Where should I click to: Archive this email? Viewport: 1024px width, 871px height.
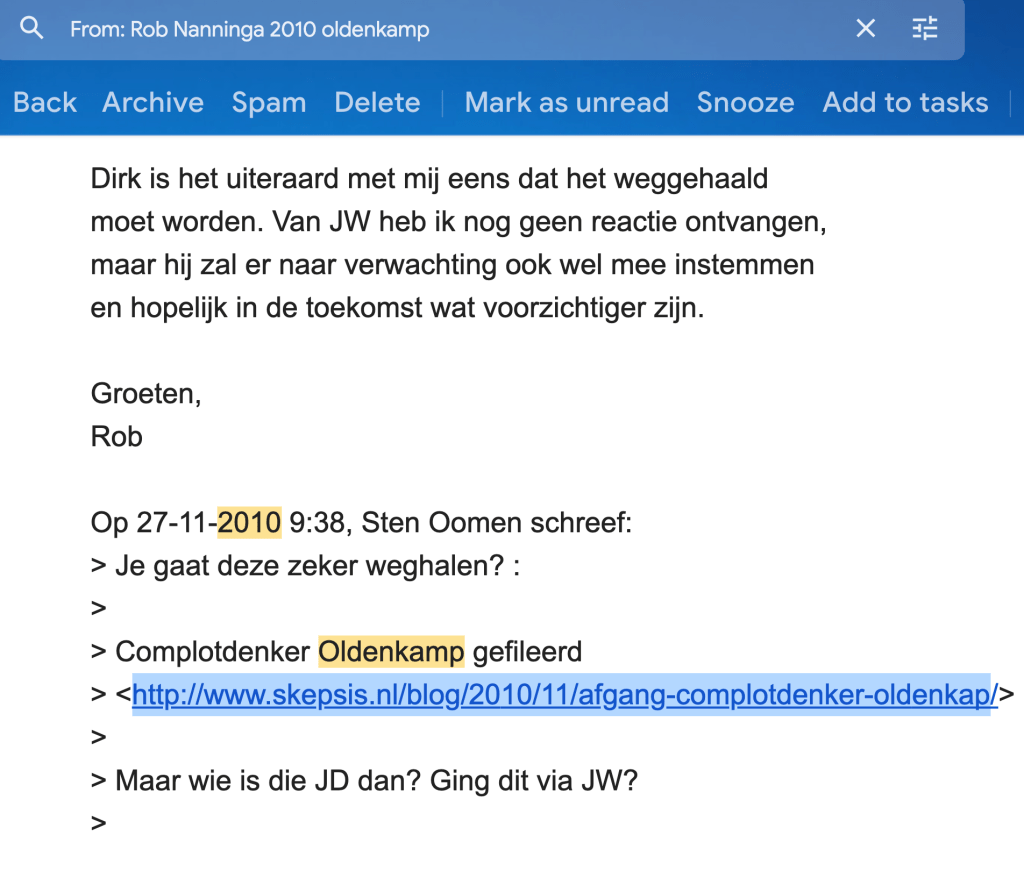153,102
